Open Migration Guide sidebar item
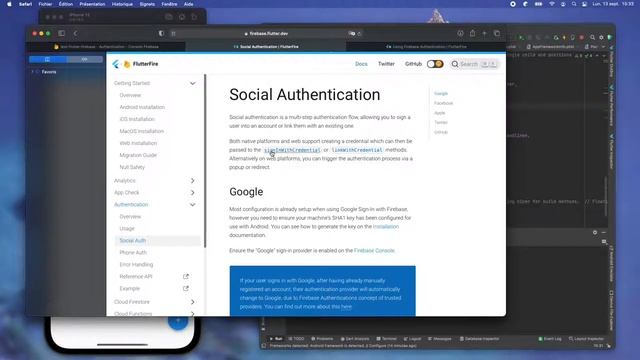Image resolution: width=640 pixels, height=360 pixels. (138, 155)
